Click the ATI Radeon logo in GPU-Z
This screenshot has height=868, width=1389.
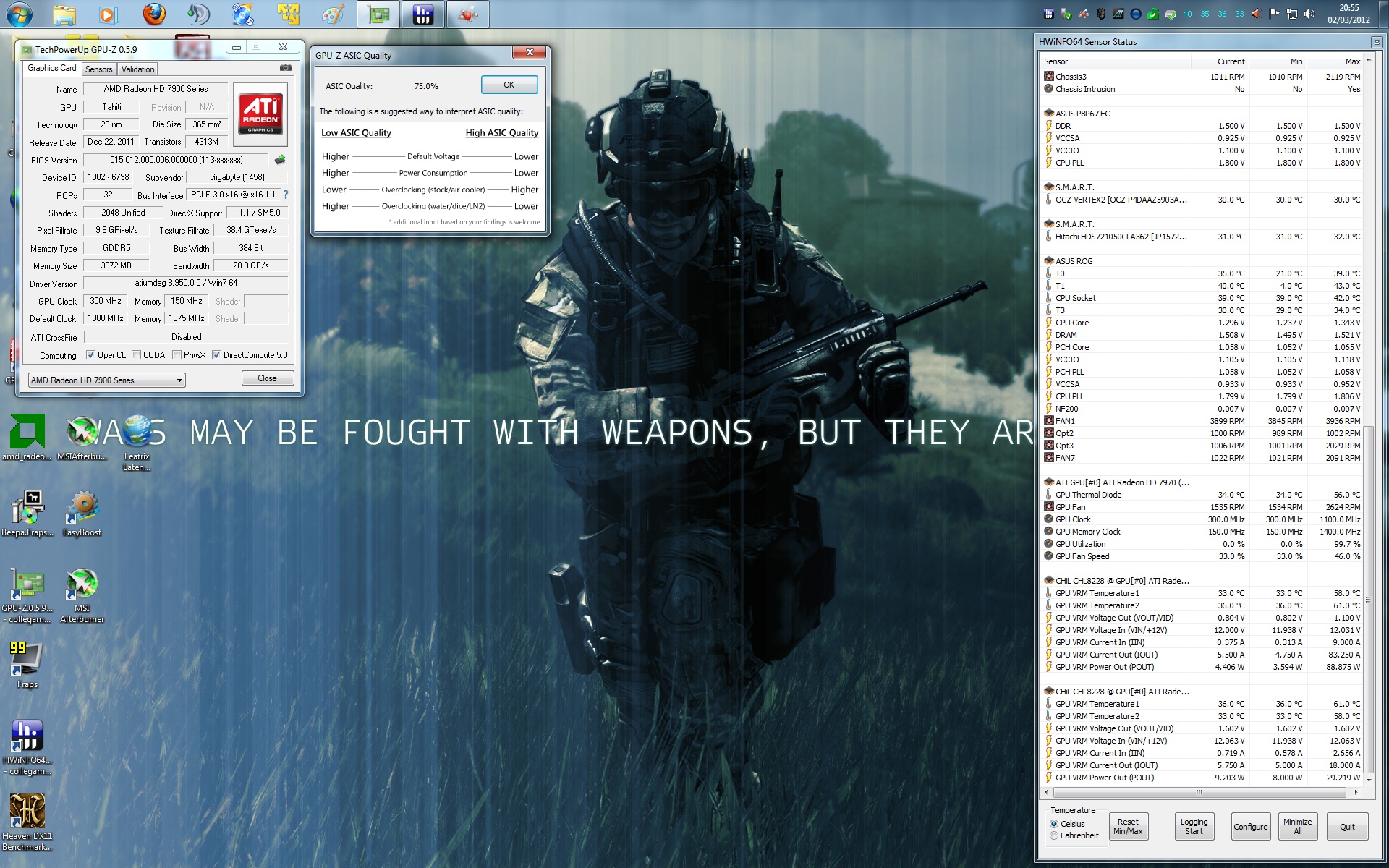(260, 114)
